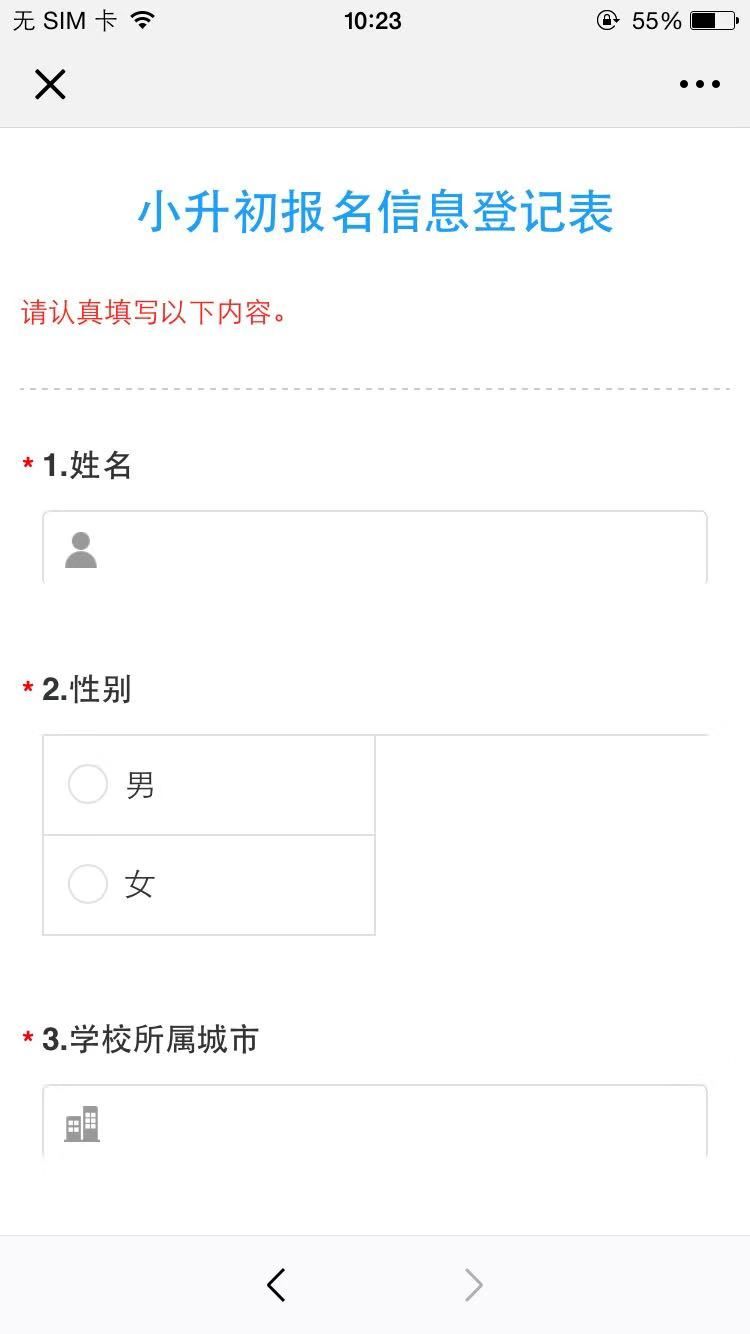Tap the back arrow at the bottom
The width and height of the screenshot is (750, 1334).
276,1285
